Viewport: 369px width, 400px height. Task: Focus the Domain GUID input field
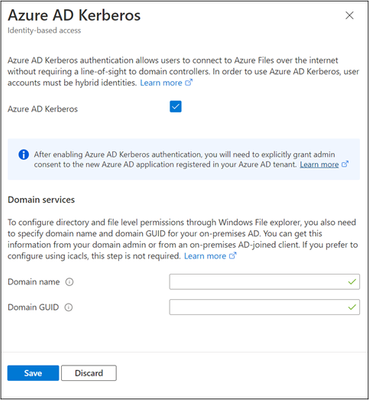click(264, 307)
